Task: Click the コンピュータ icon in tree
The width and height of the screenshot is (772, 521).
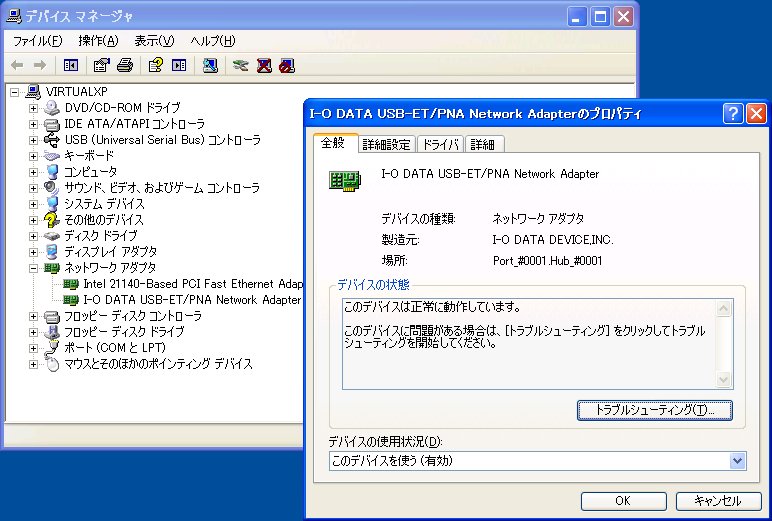Action: (52, 171)
